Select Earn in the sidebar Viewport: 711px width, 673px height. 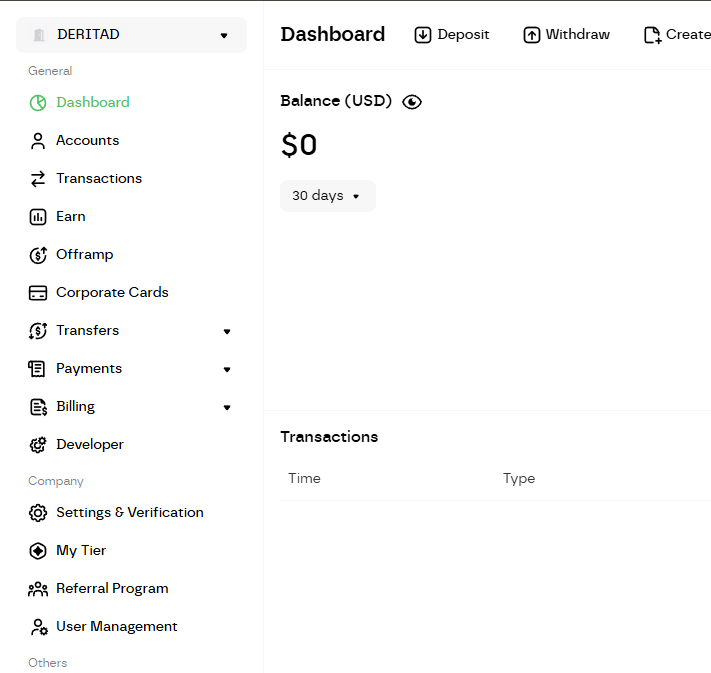pos(71,217)
